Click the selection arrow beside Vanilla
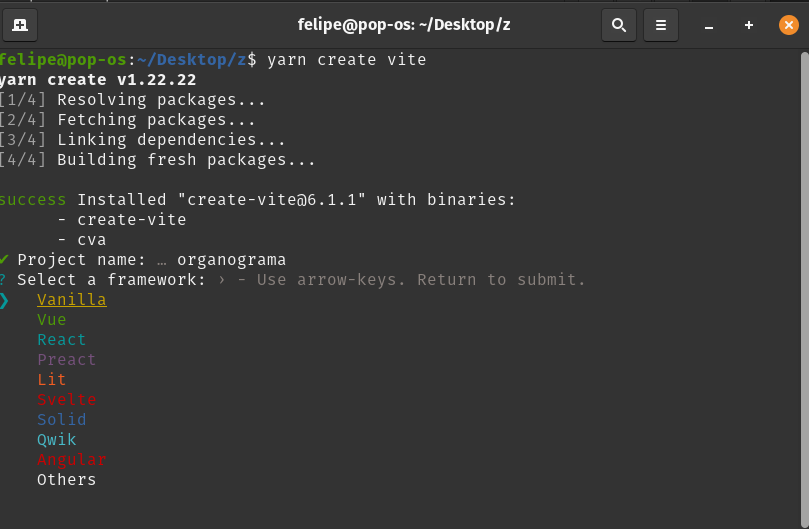 click(5, 300)
